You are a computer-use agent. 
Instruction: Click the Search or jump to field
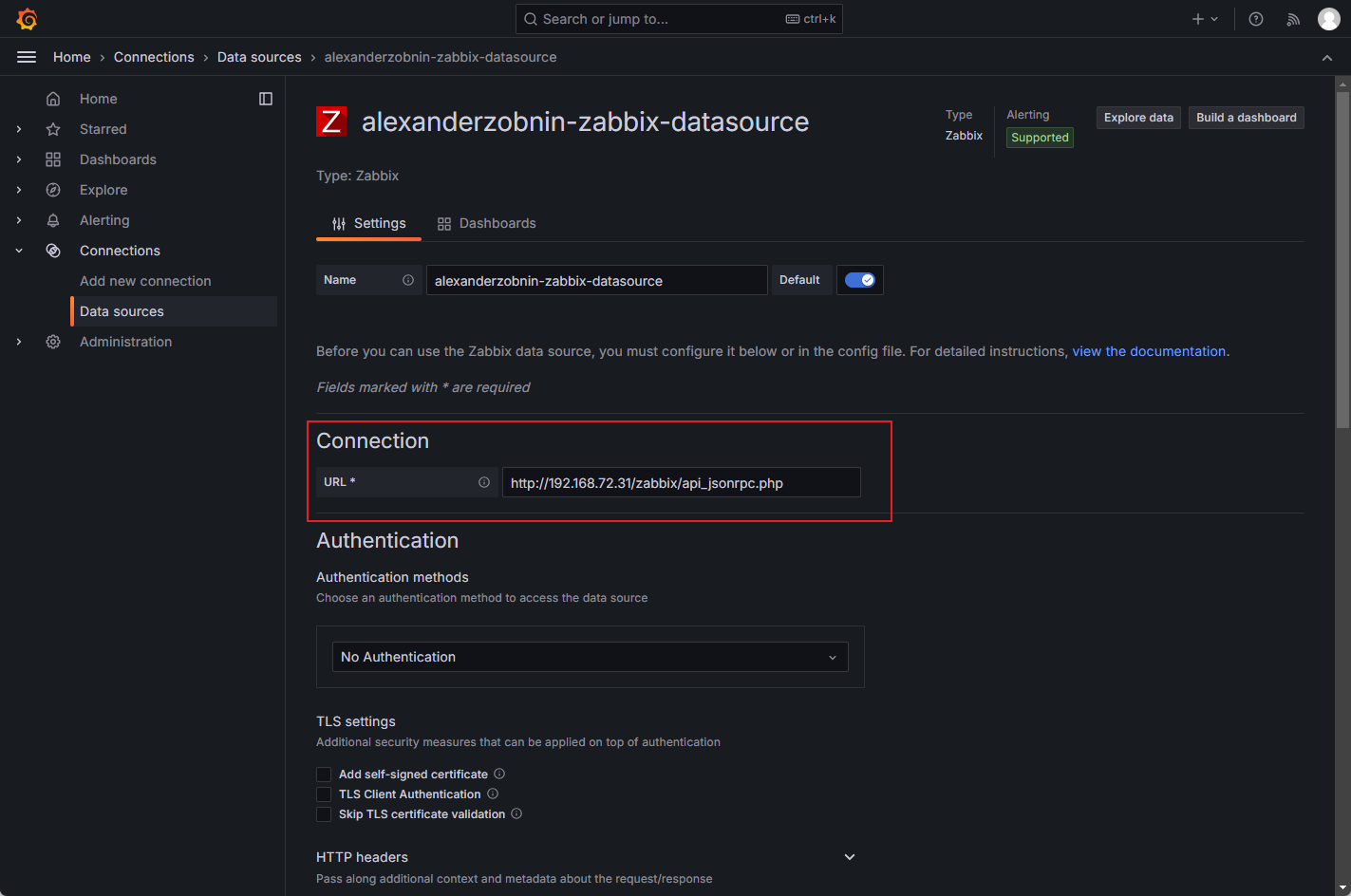(679, 19)
